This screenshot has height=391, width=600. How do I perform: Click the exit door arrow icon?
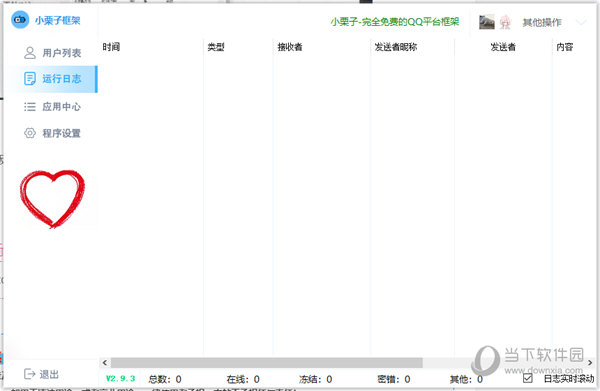click(x=29, y=374)
